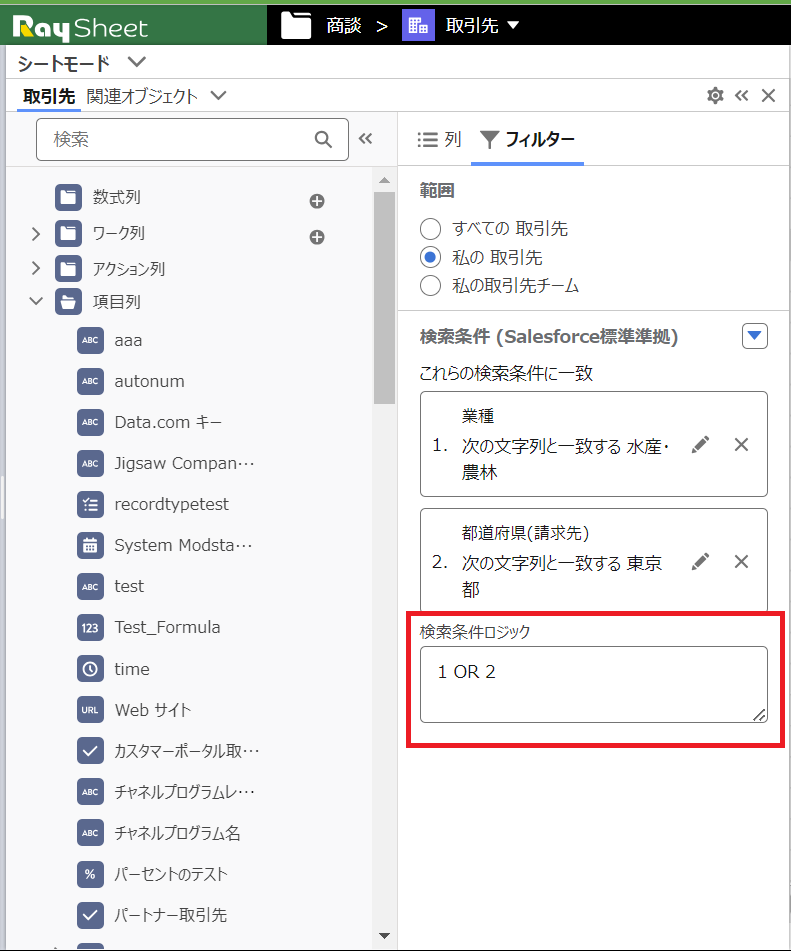The image size is (791, 951).
Task: Collapse the 項目列 folder
Action: point(36,301)
